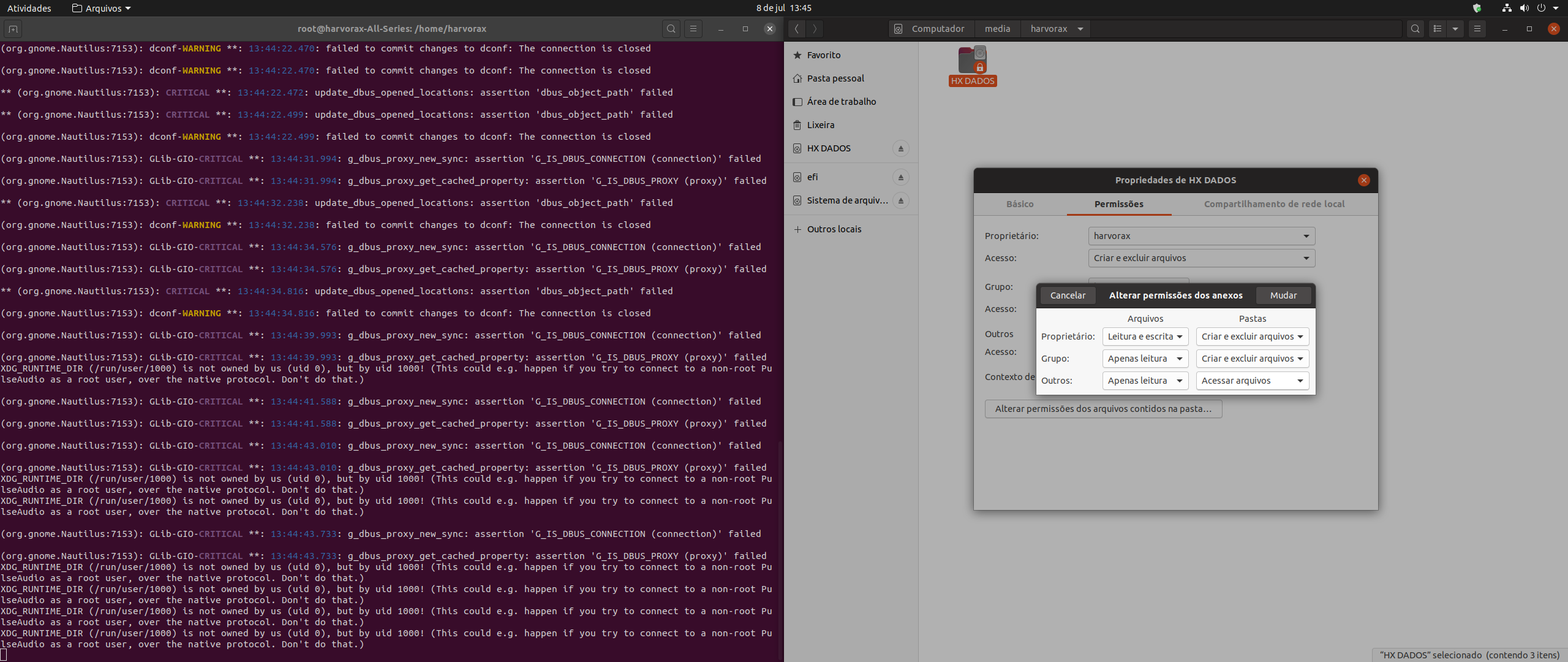Click the Mudar button
1568x662 pixels.
(1283, 295)
